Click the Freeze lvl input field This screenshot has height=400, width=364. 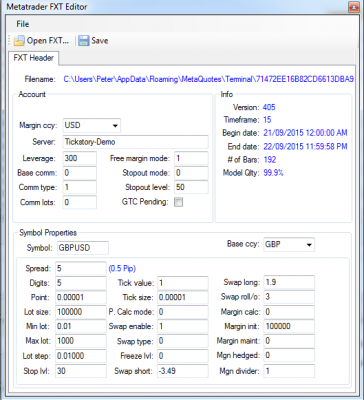click(183, 356)
